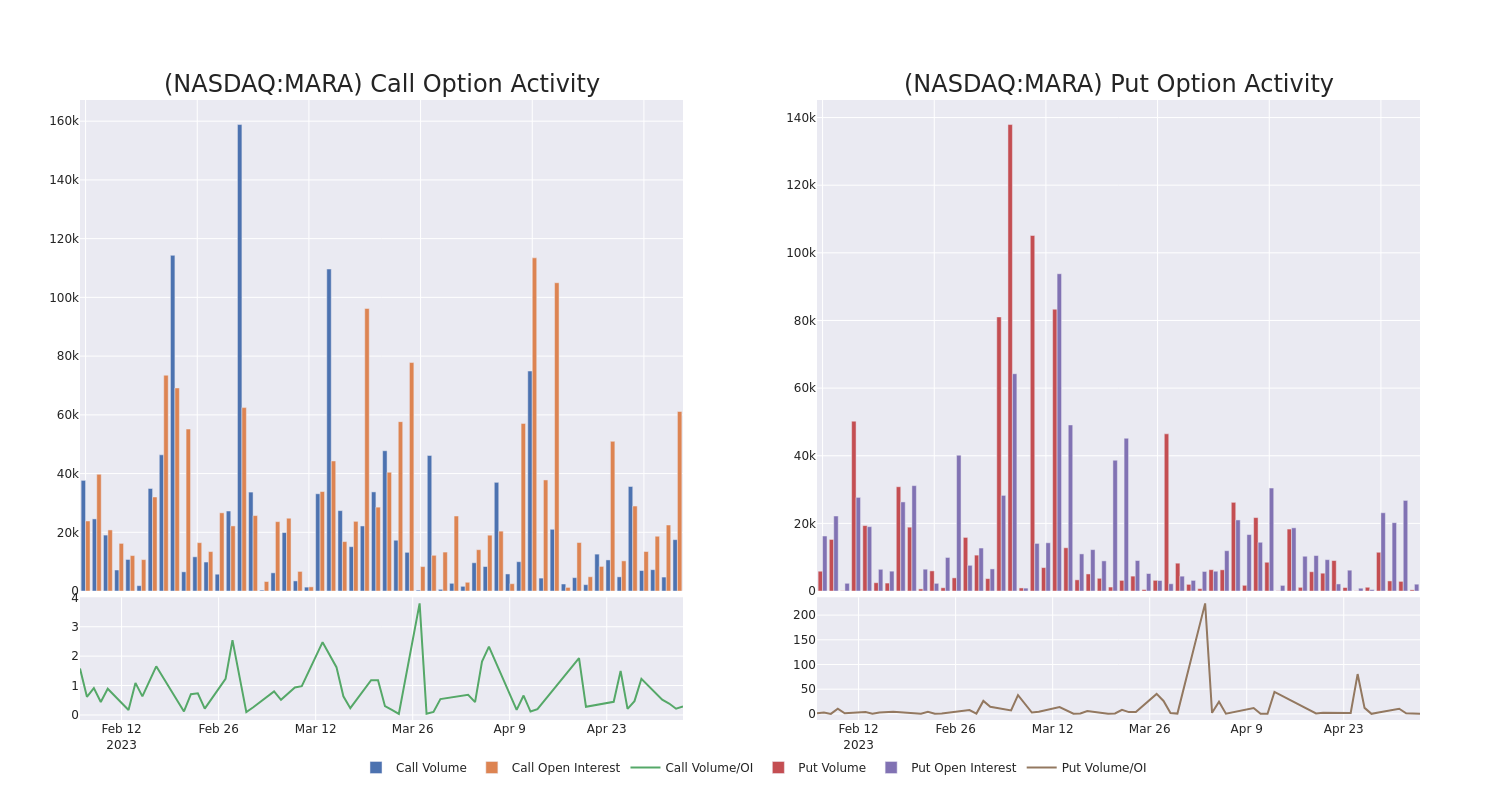
Task: Click the Apr 23 label under put chart
Action: (1343, 729)
